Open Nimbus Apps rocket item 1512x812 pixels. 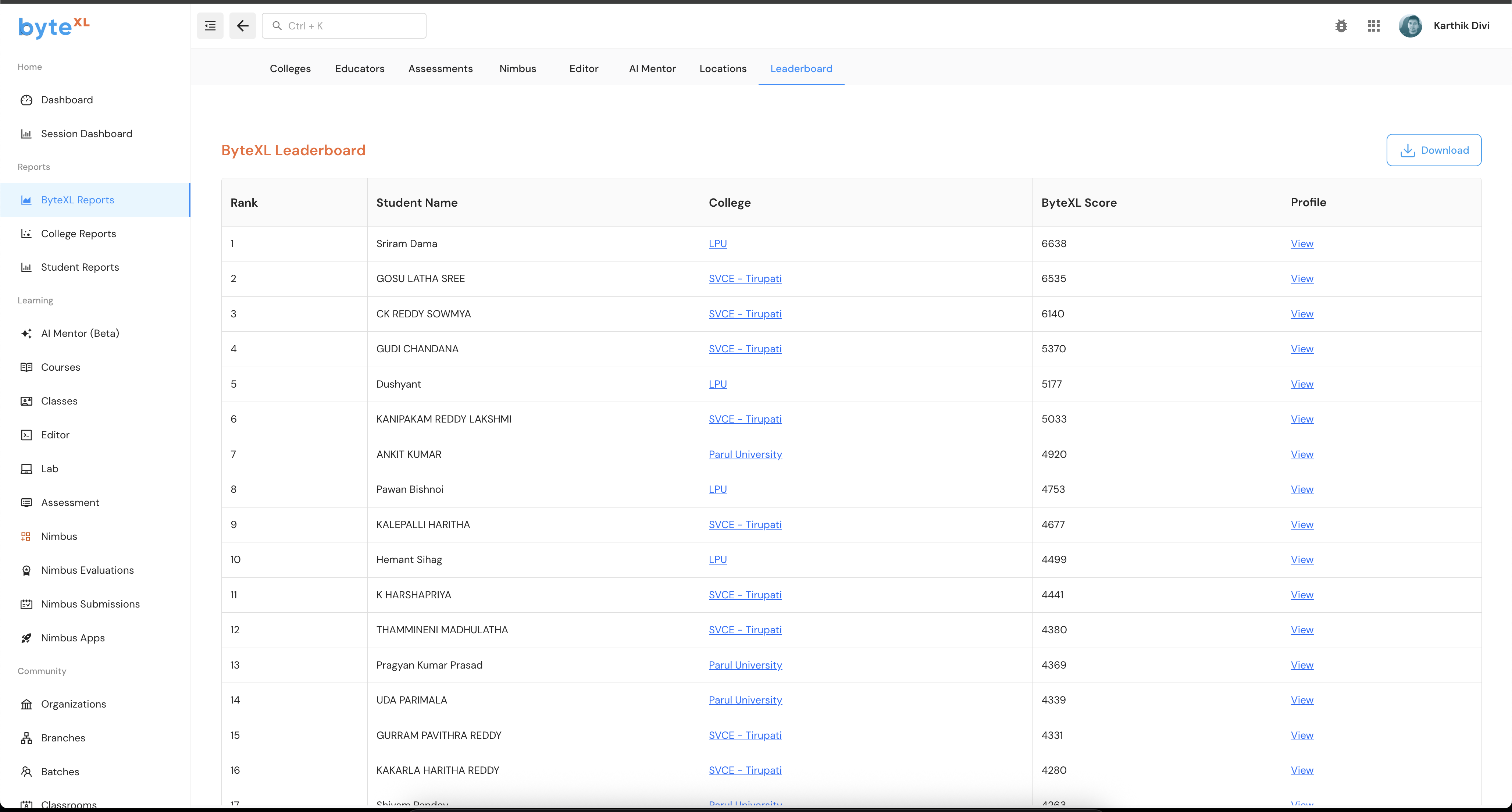(x=73, y=638)
